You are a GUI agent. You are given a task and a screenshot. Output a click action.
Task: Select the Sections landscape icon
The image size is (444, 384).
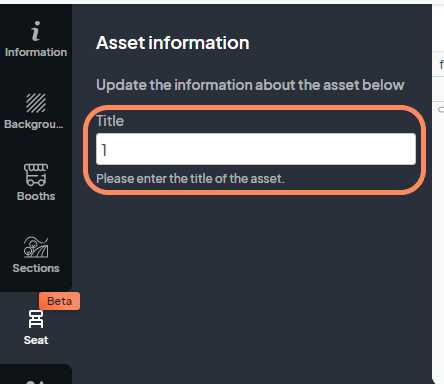tap(36, 247)
